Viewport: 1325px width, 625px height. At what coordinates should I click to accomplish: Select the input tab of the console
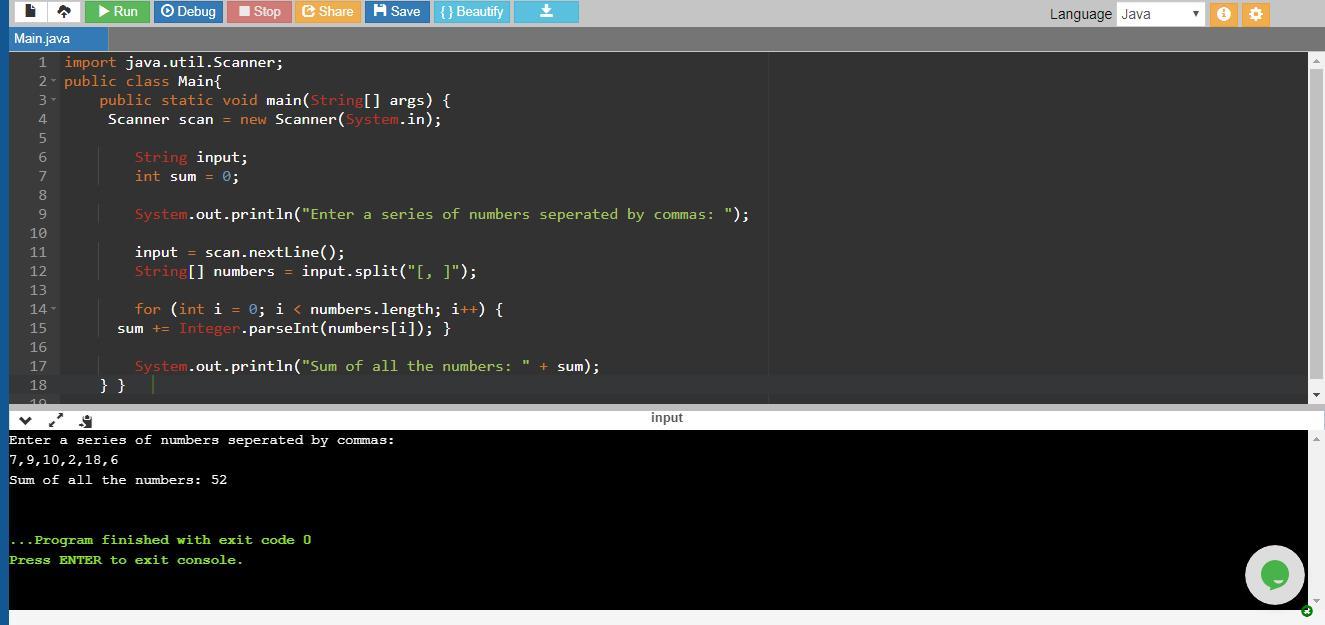(666, 417)
